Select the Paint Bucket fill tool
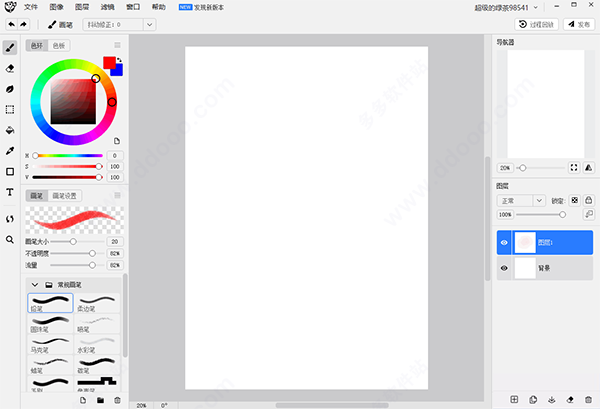600x409 pixels. coord(10,130)
